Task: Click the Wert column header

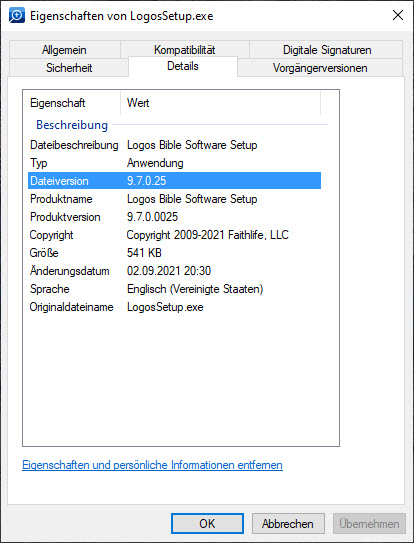Action: (x=220, y=103)
